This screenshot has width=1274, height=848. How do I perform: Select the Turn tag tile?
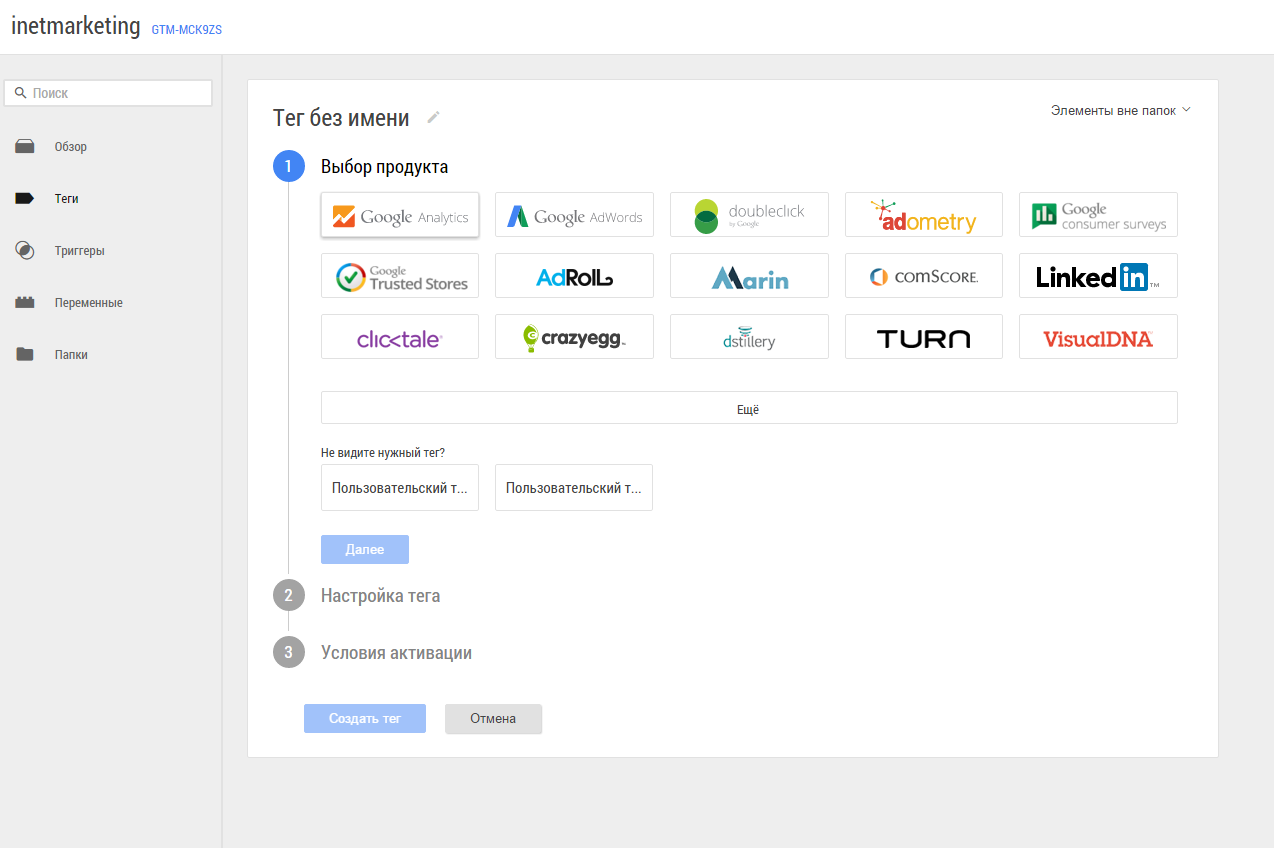(924, 337)
